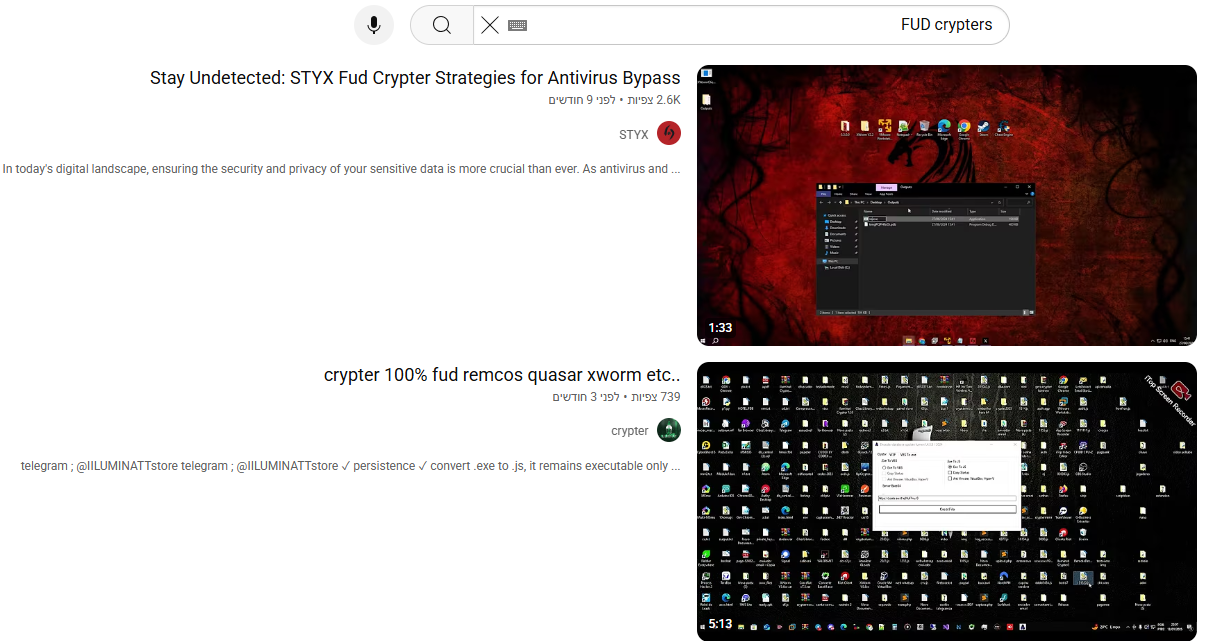The height and width of the screenshot is (641, 1225).
Task: Visit the crypter channel name link
Action: click(630, 431)
